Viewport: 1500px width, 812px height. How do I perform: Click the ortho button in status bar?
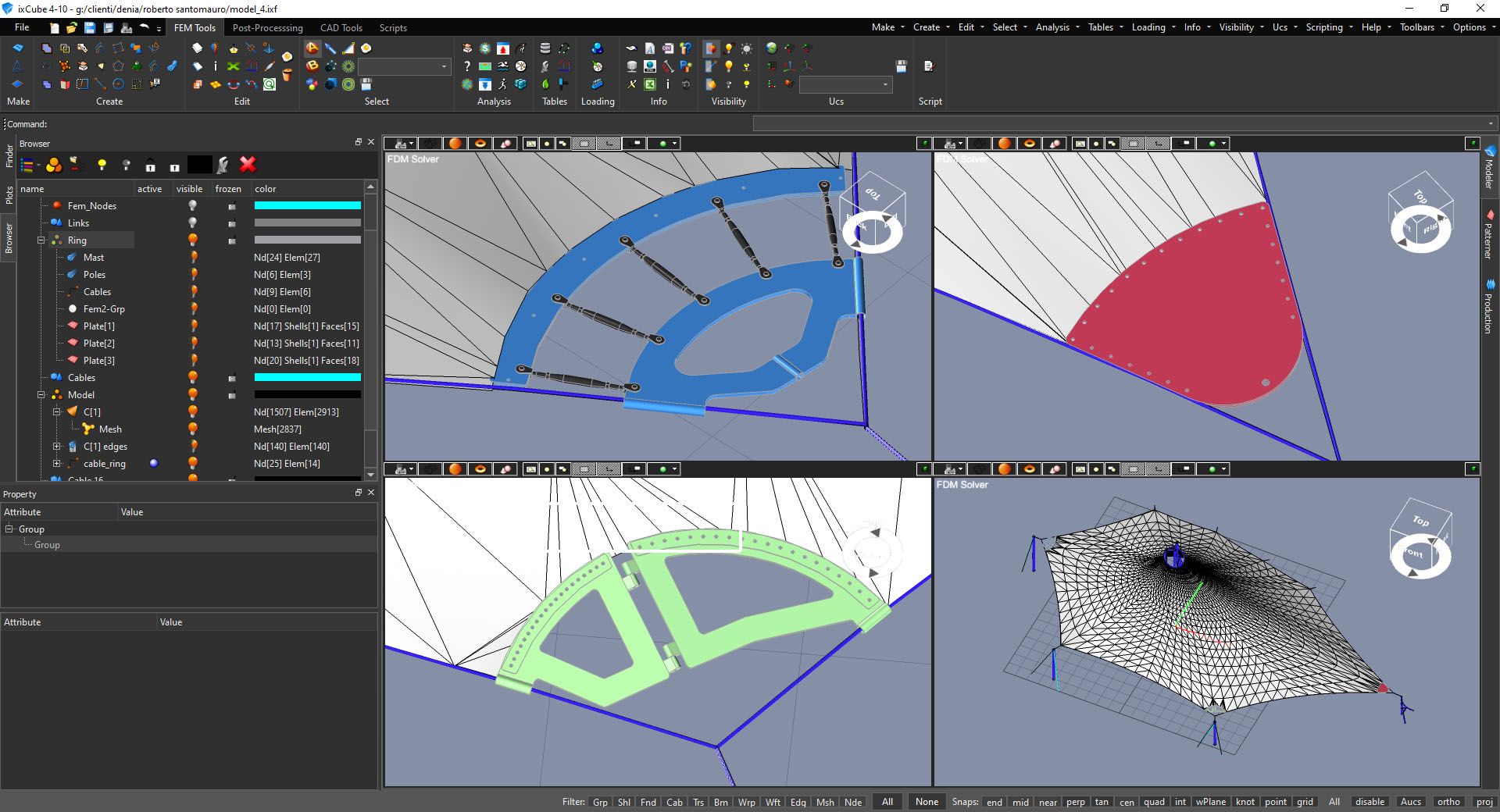tap(1448, 802)
